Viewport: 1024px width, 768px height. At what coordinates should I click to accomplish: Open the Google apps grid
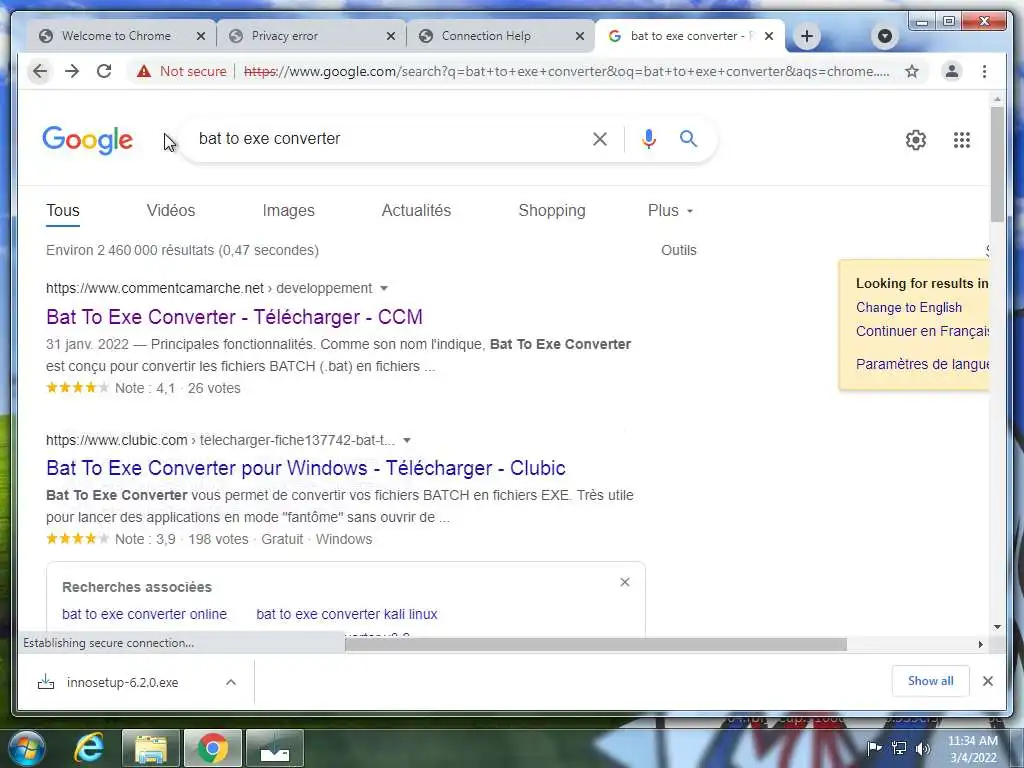pyautogui.click(x=961, y=140)
